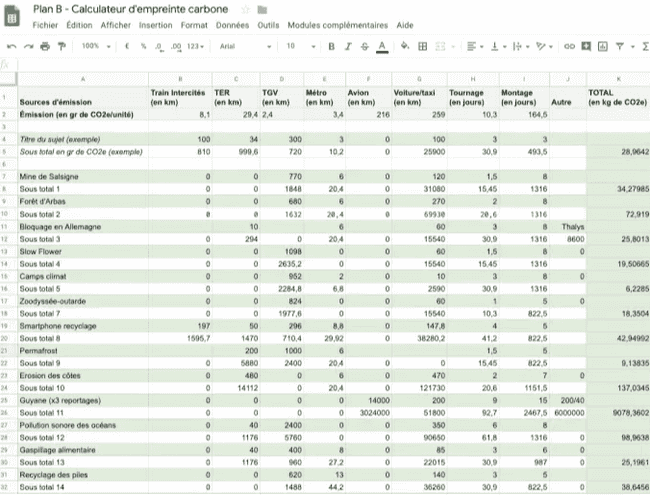Star the document title
650x495 pixels.
click(244, 8)
